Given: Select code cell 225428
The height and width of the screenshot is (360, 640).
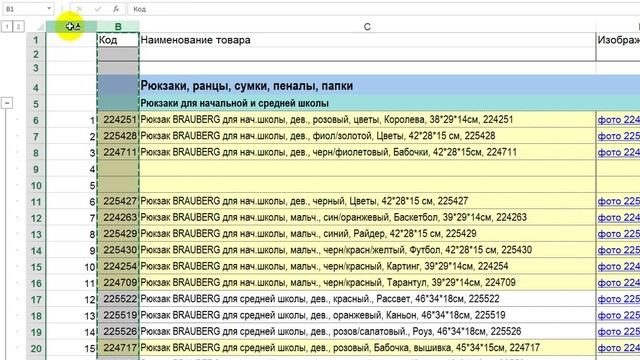Looking at the screenshot, I should (118, 136).
